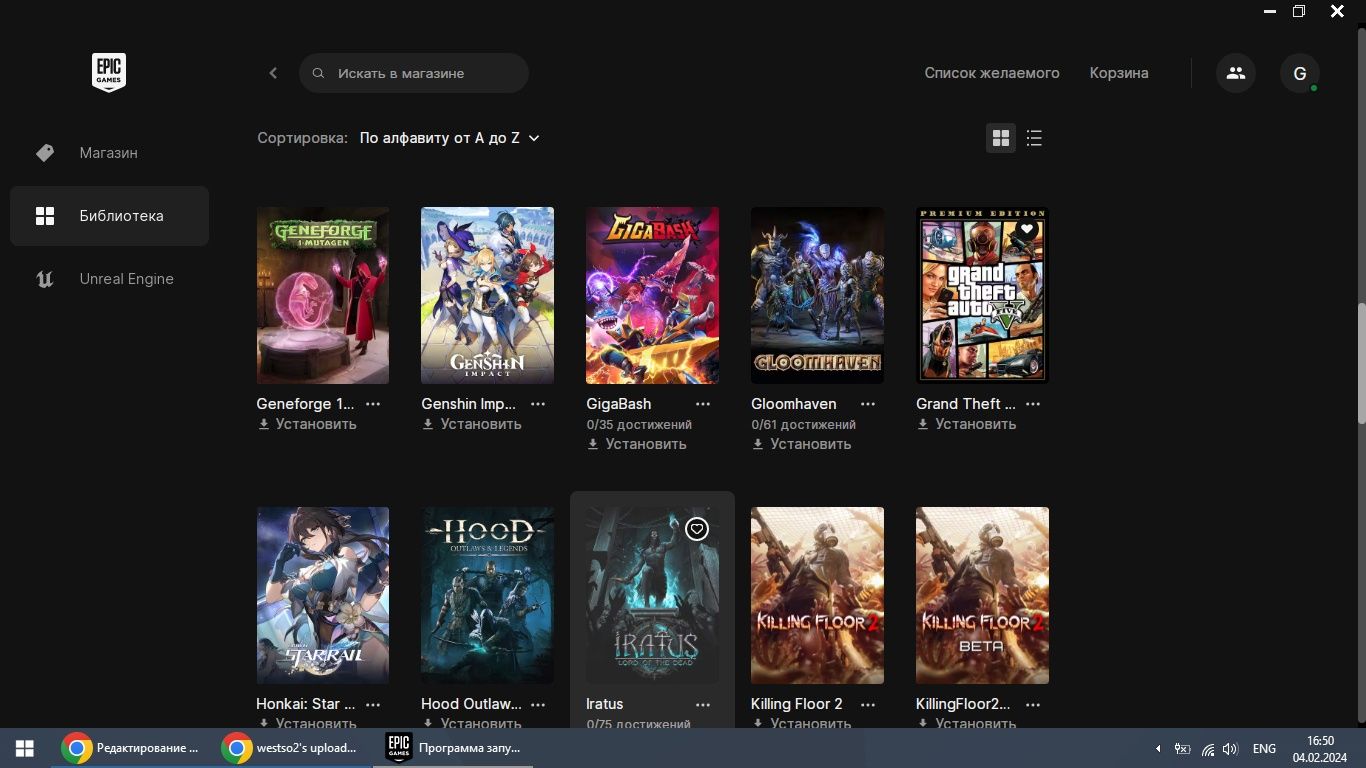The height and width of the screenshot is (768, 1366).
Task: Open Honkai: Star Rail cover
Action: 323,595
